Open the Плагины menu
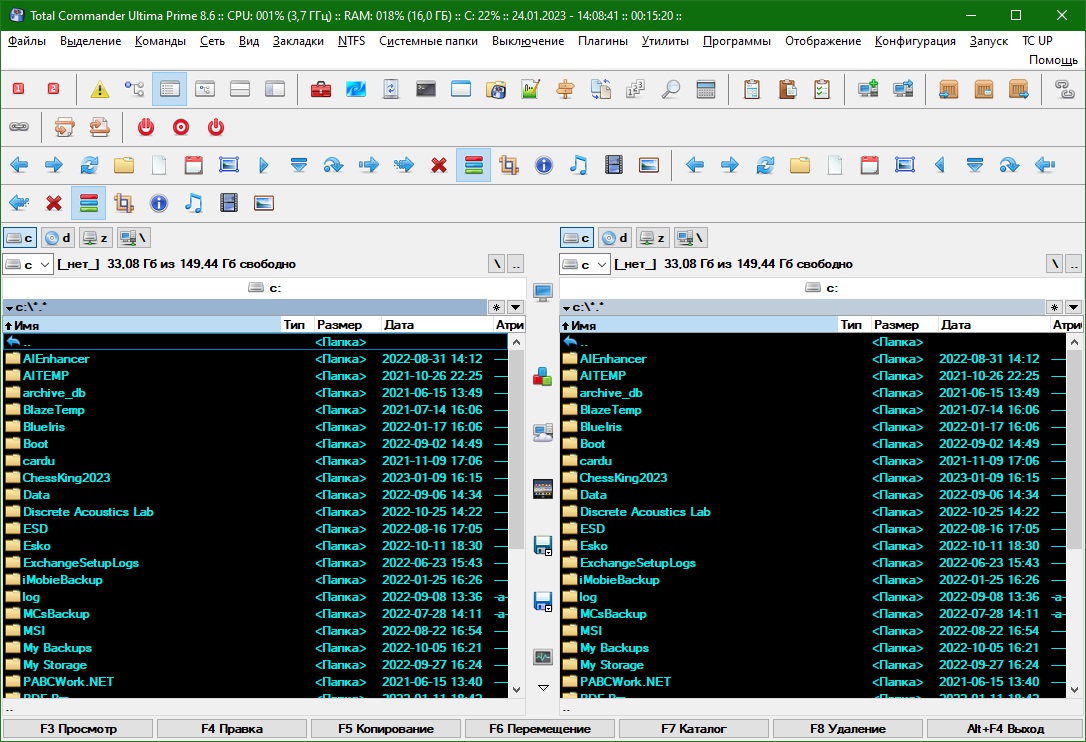 coord(602,41)
